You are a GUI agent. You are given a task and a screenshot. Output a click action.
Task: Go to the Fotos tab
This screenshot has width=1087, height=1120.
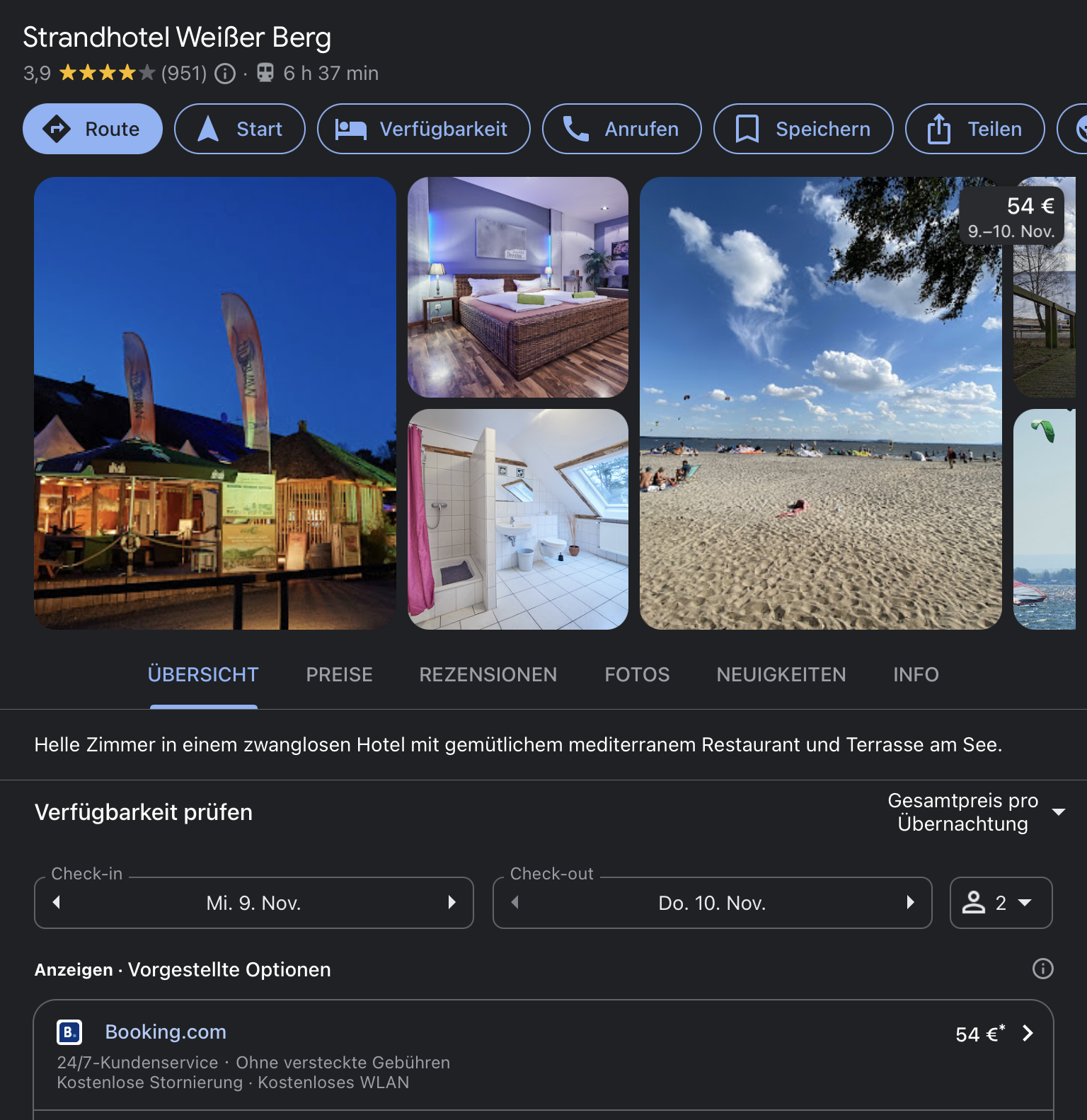pyautogui.click(x=636, y=674)
